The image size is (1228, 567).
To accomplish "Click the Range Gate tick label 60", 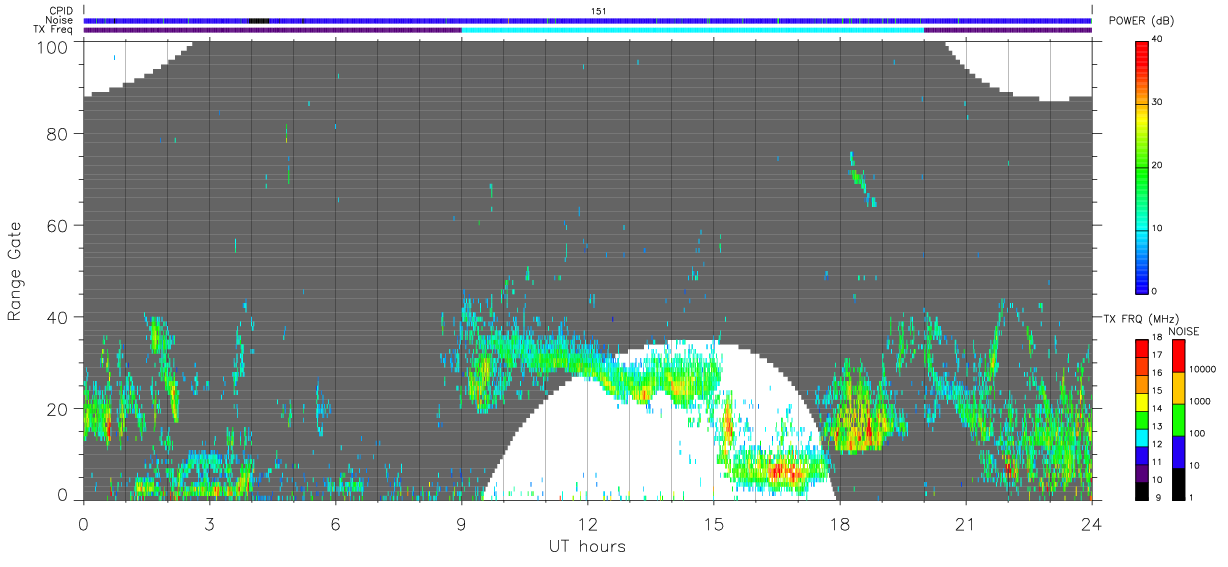I will 59,225.
